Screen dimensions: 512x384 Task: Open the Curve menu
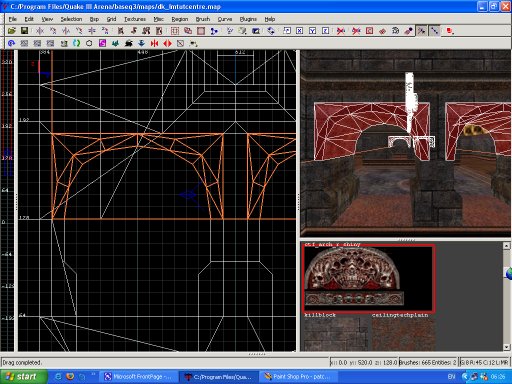coord(225,19)
